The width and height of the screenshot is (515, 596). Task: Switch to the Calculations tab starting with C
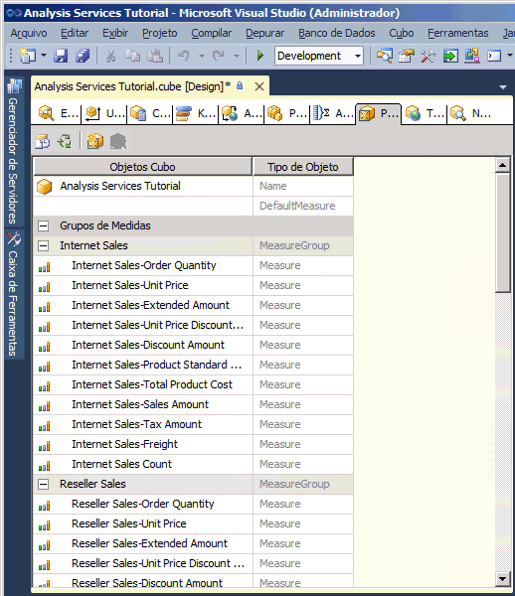[150, 113]
